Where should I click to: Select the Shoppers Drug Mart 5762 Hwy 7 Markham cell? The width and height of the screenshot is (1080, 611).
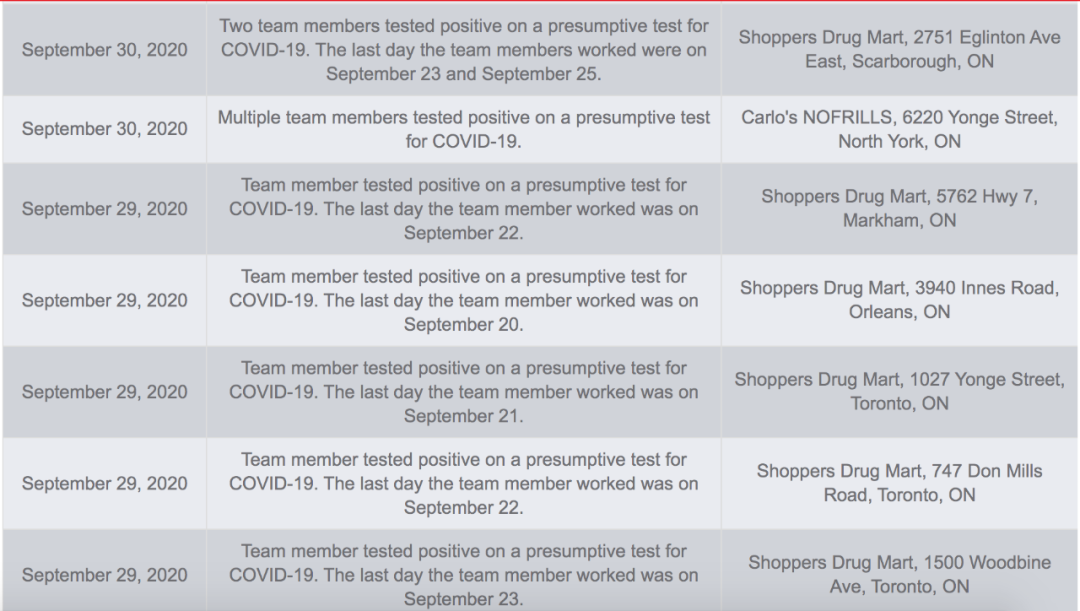pos(900,209)
